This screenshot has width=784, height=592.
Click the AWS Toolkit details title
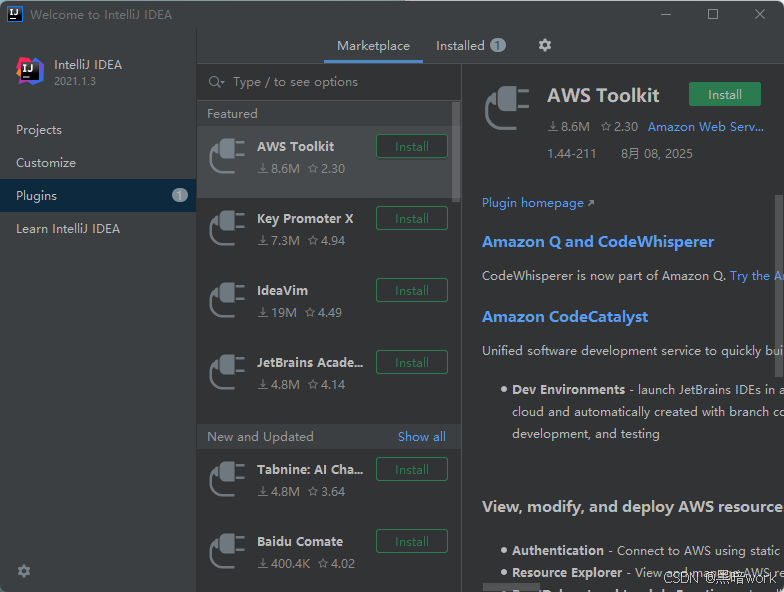tap(603, 96)
